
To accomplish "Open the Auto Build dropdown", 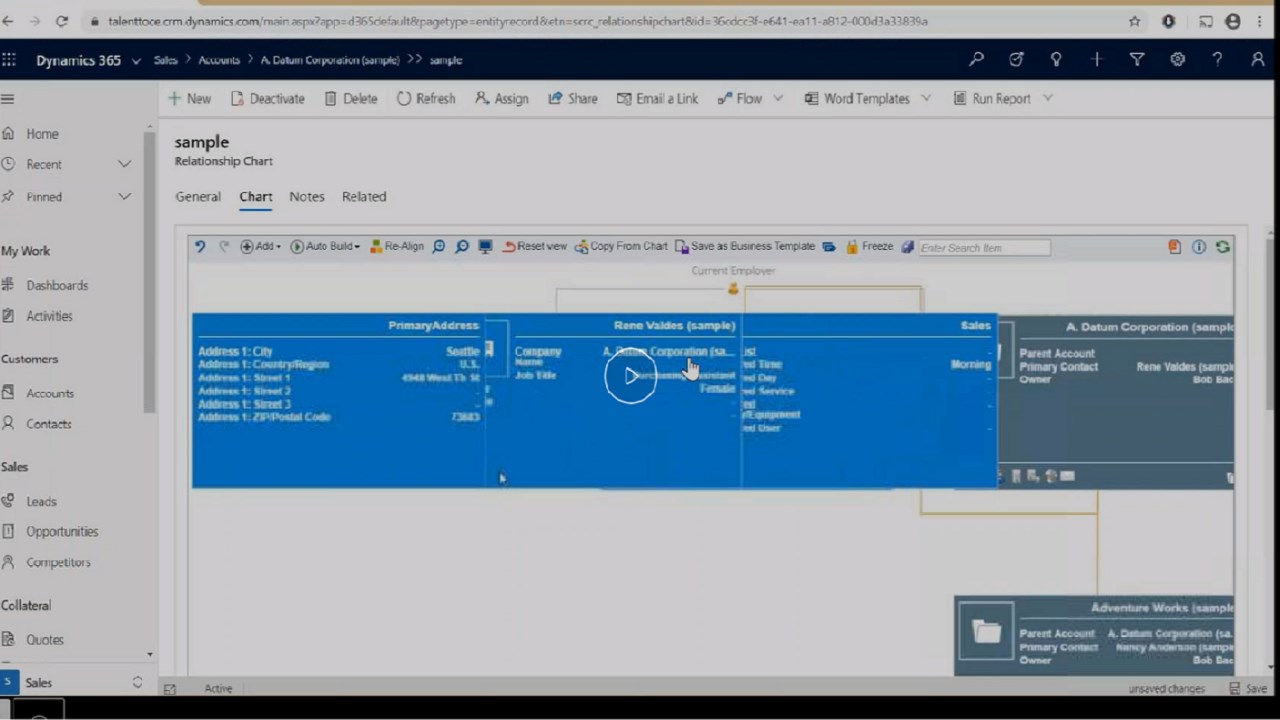I will click(x=325, y=246).
